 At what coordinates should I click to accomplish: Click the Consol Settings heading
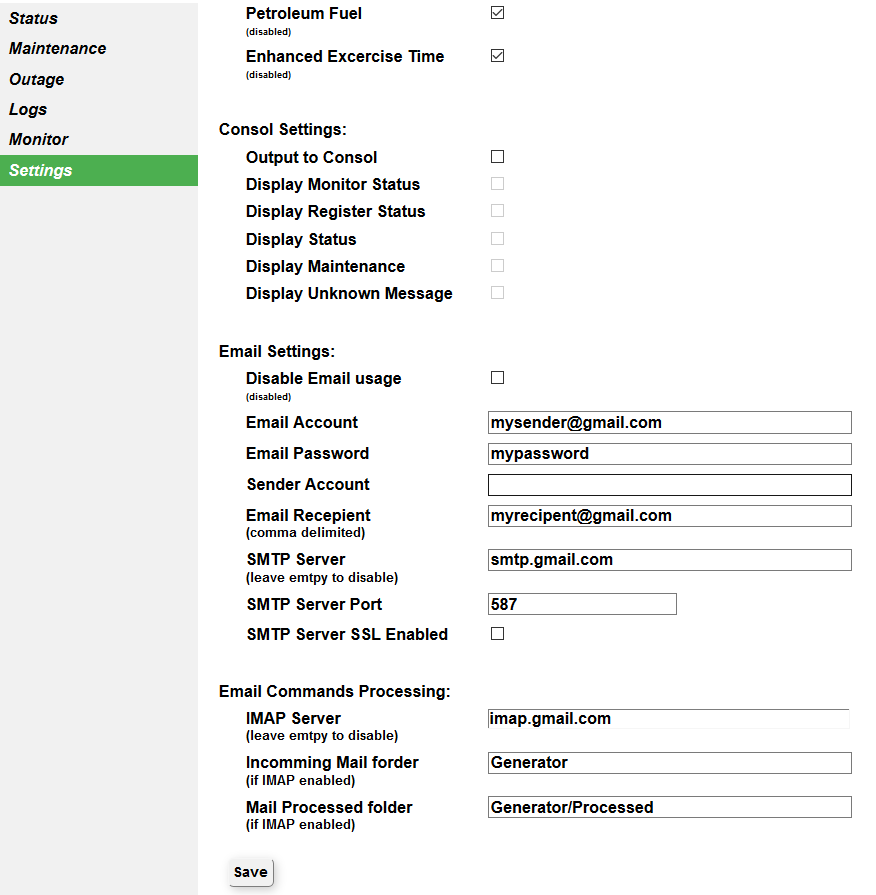pos(282,130)
